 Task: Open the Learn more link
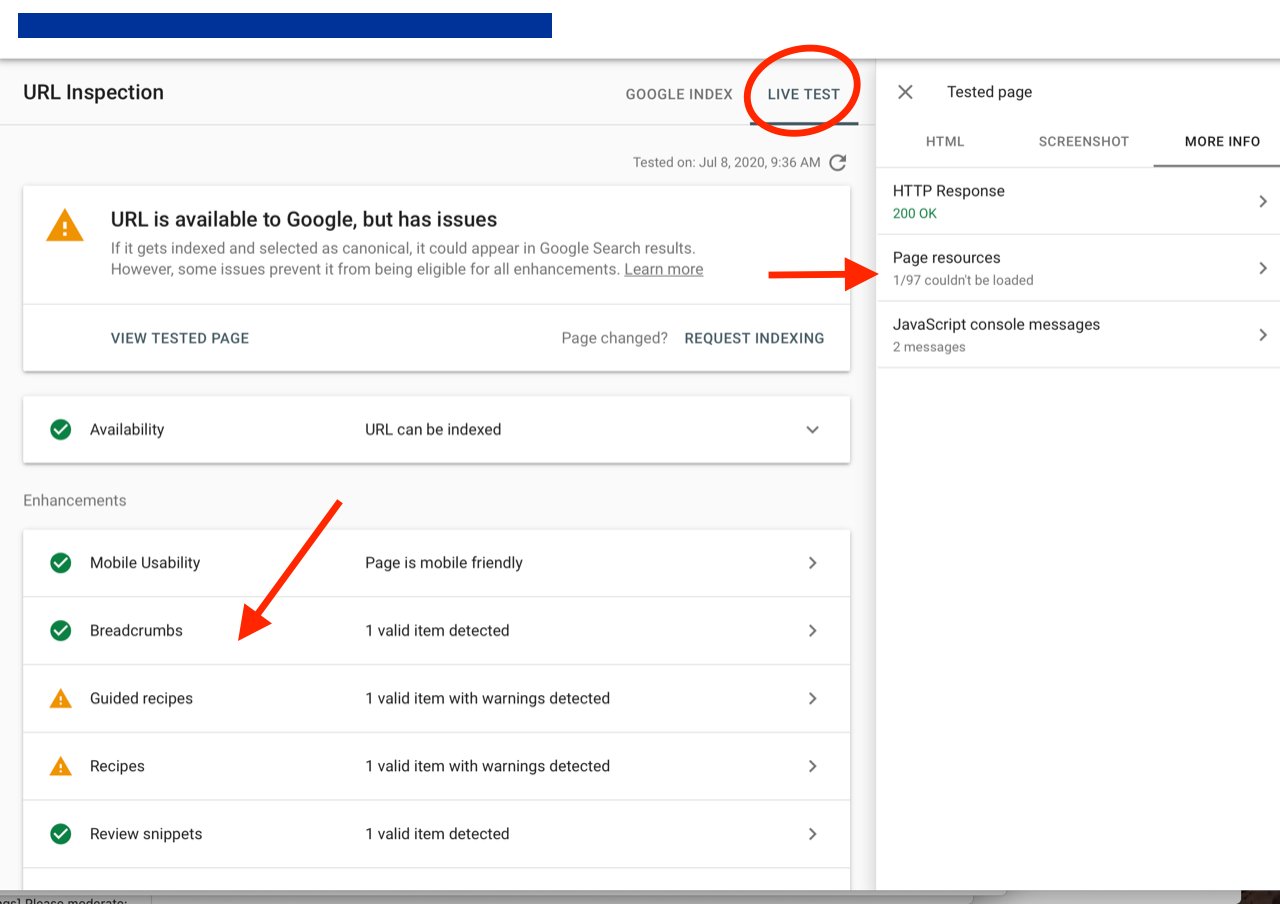663,269
